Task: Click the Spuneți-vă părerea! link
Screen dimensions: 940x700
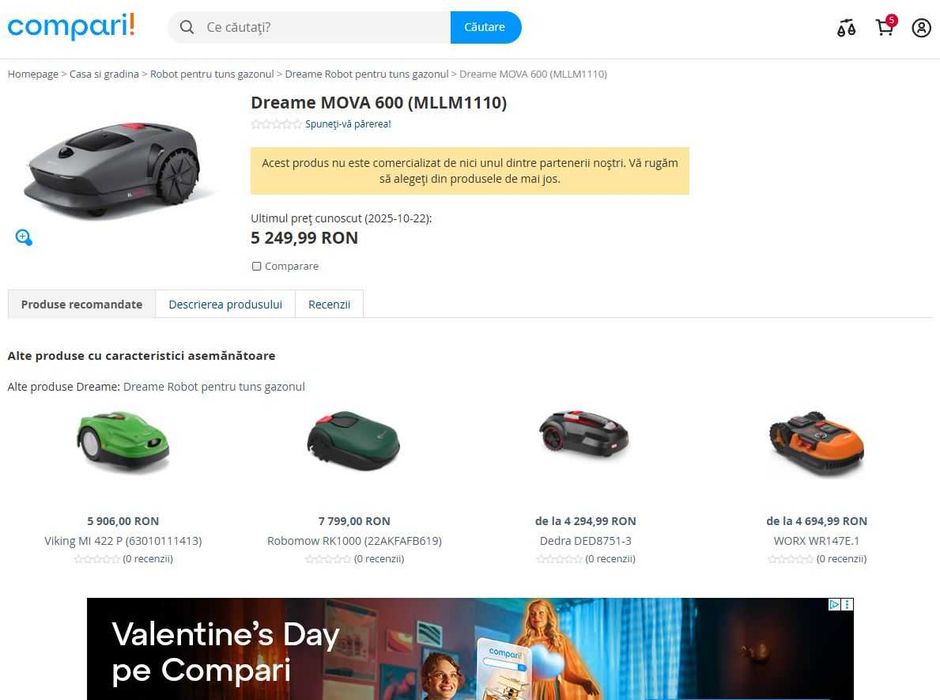Action: coord(348,124)
